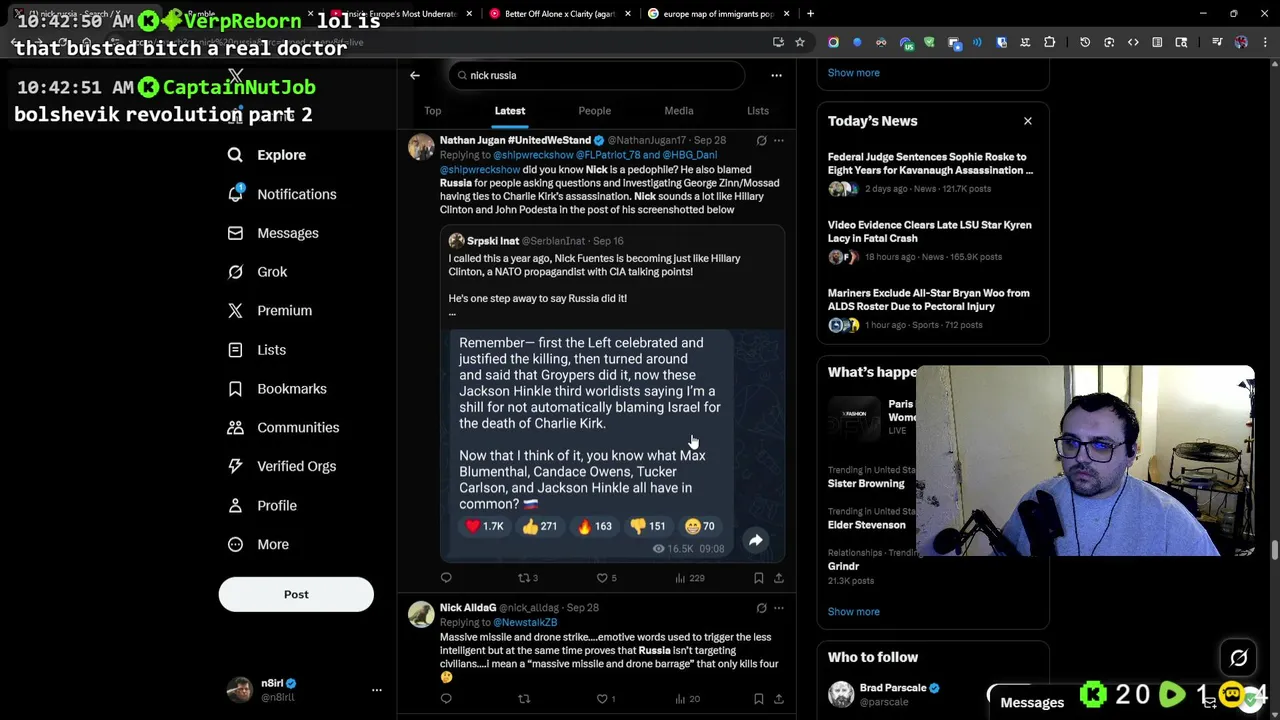The width and height of the screenshot is (1280, 720).
Task: Click forward arrow on Telegram screenshot
Action: [756, 540]
